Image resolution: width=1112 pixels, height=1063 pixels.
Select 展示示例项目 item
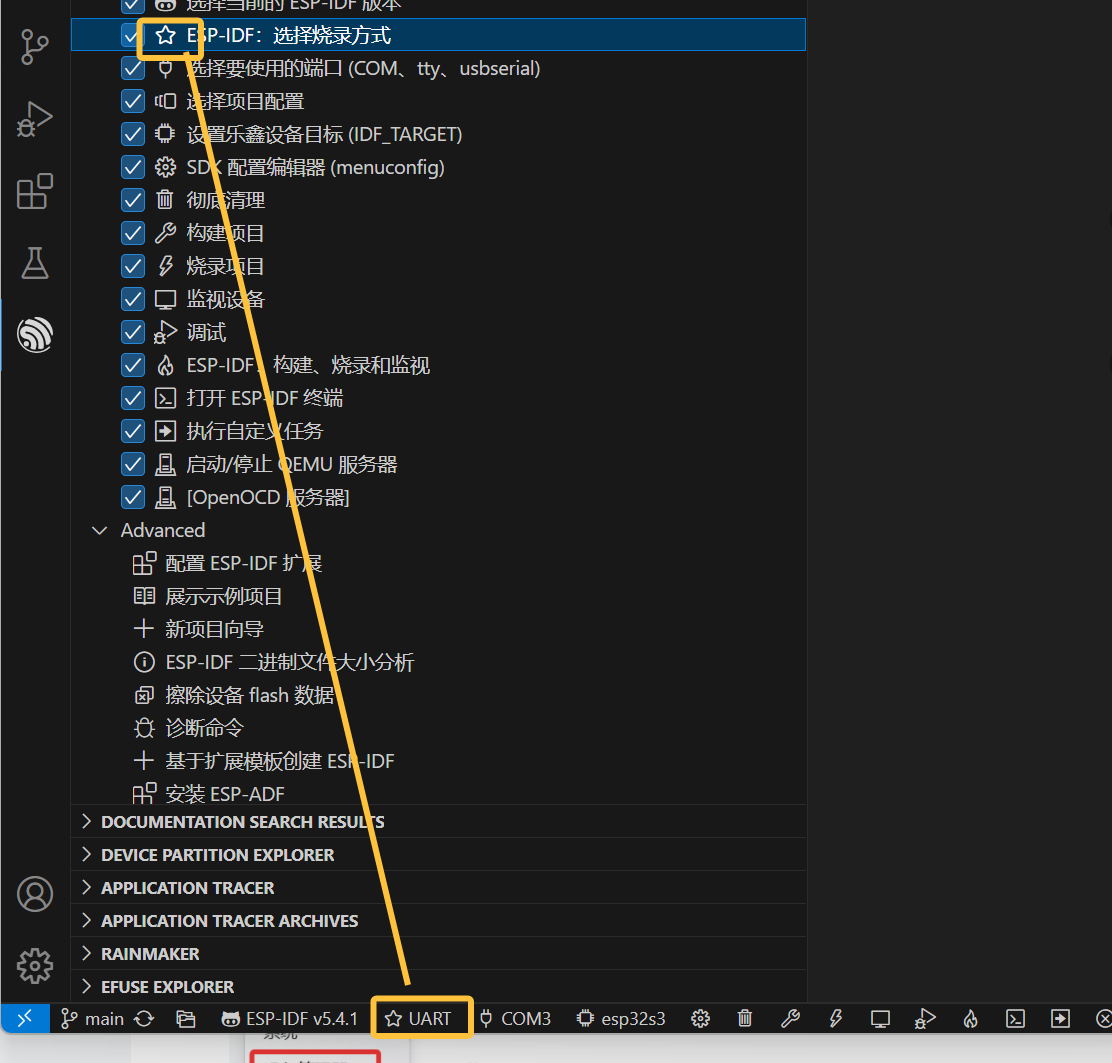pos(438,596)
